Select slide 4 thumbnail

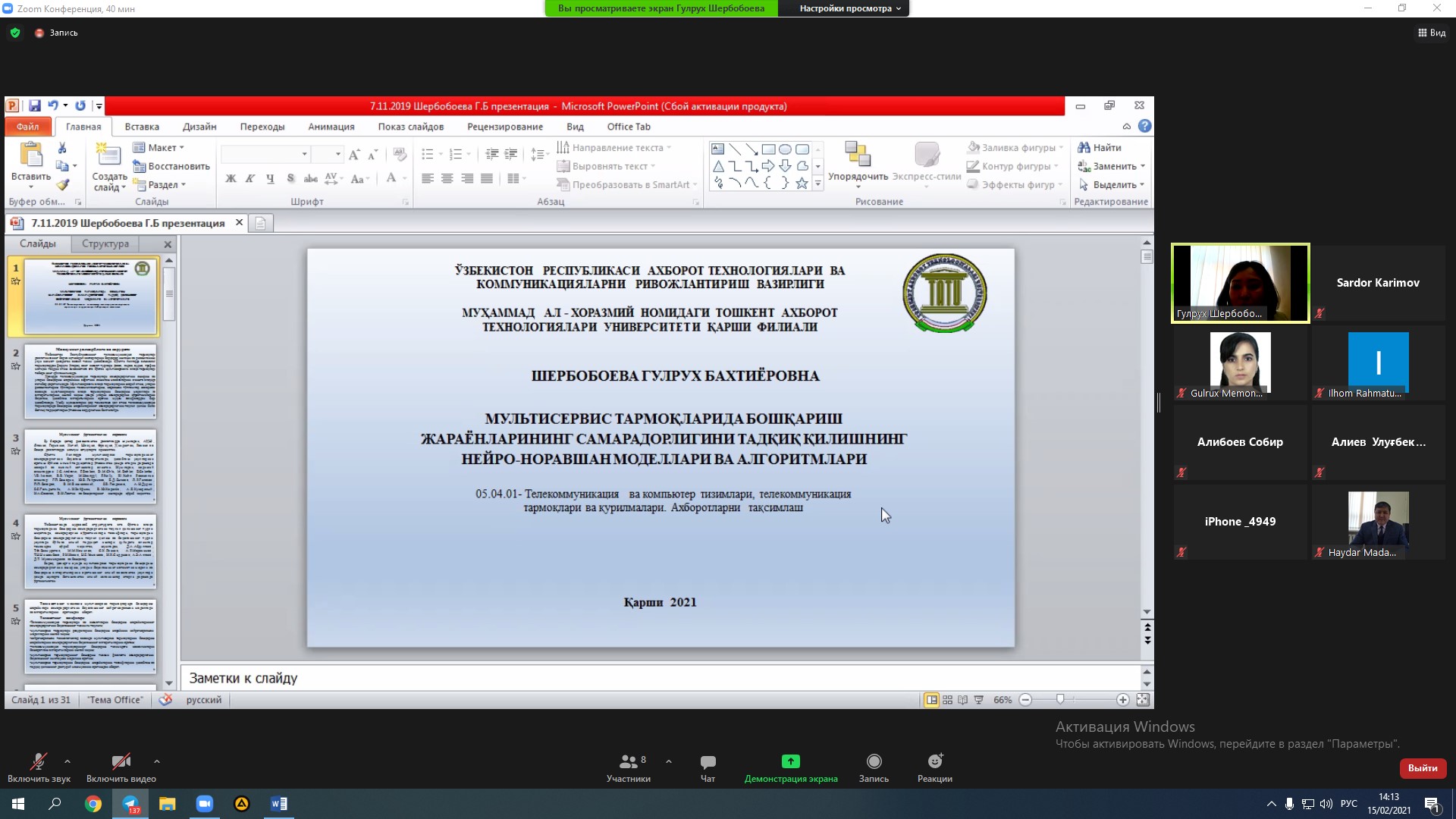(90, 551)
